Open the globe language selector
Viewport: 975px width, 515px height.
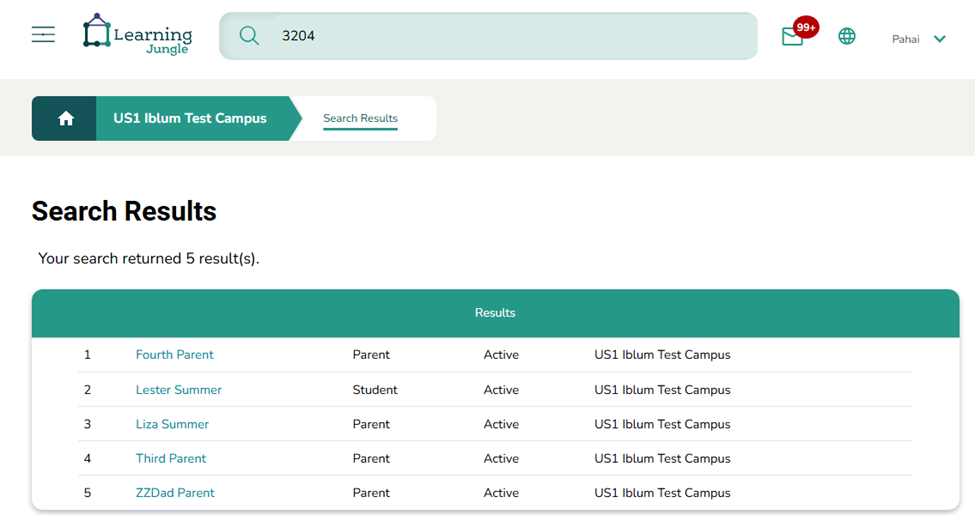(x=847, y=37)
